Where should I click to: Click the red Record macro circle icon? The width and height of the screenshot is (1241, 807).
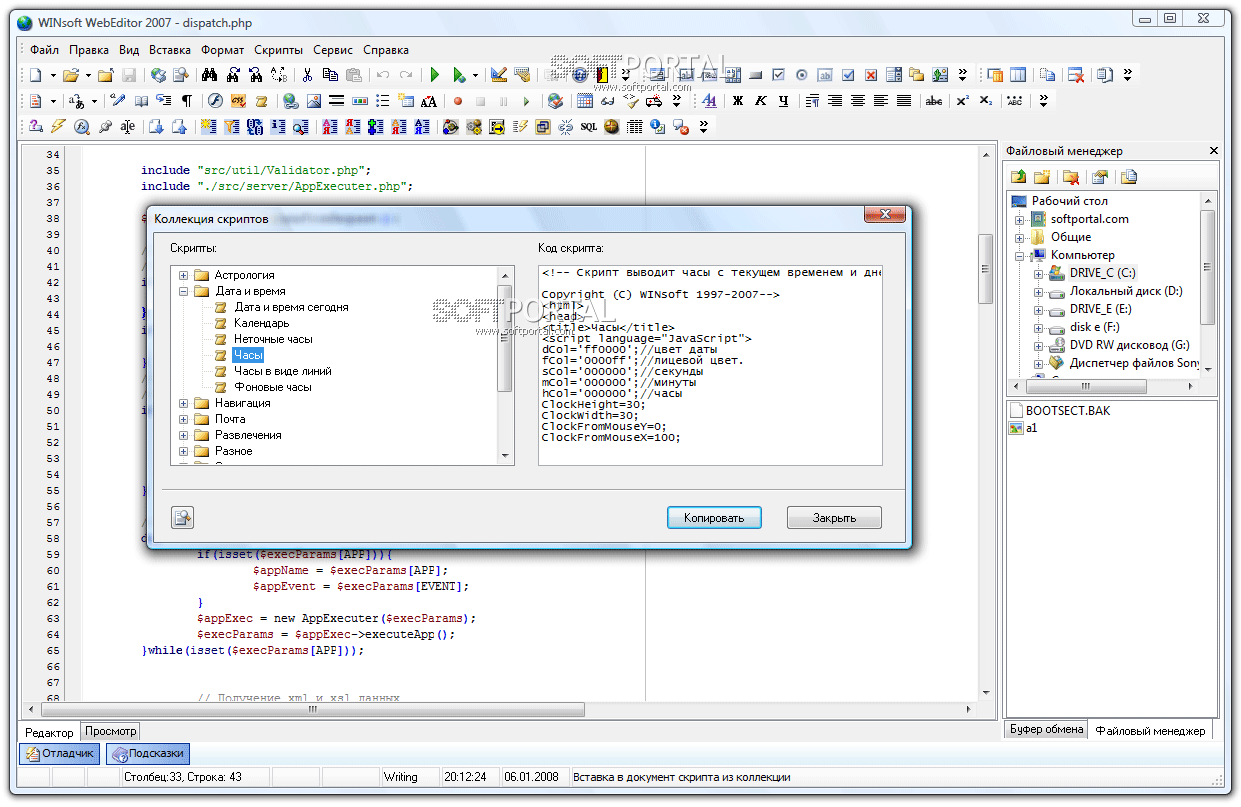tap(458, 101)
